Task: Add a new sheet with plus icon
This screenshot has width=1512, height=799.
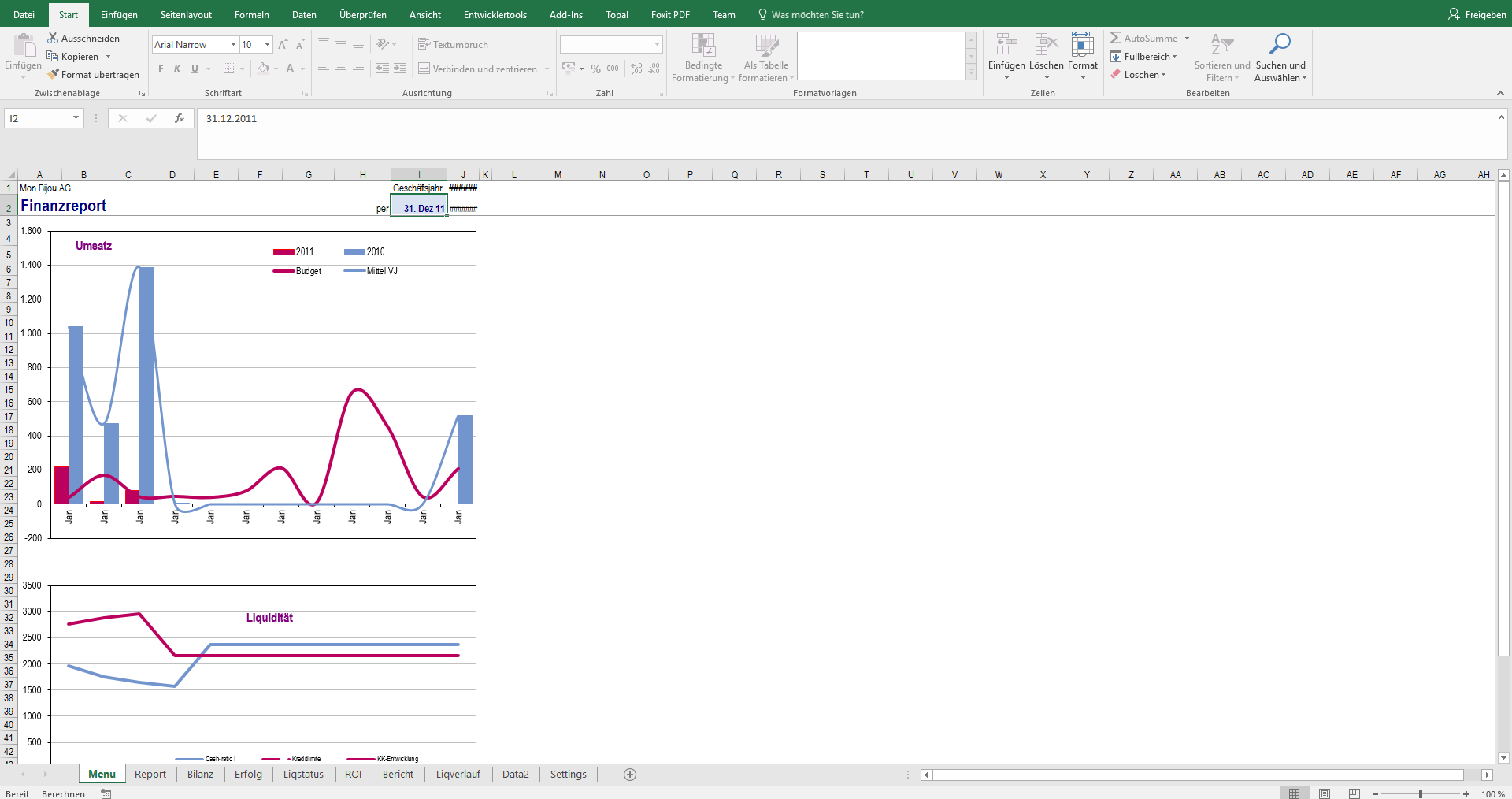Action: coord(630,775)
